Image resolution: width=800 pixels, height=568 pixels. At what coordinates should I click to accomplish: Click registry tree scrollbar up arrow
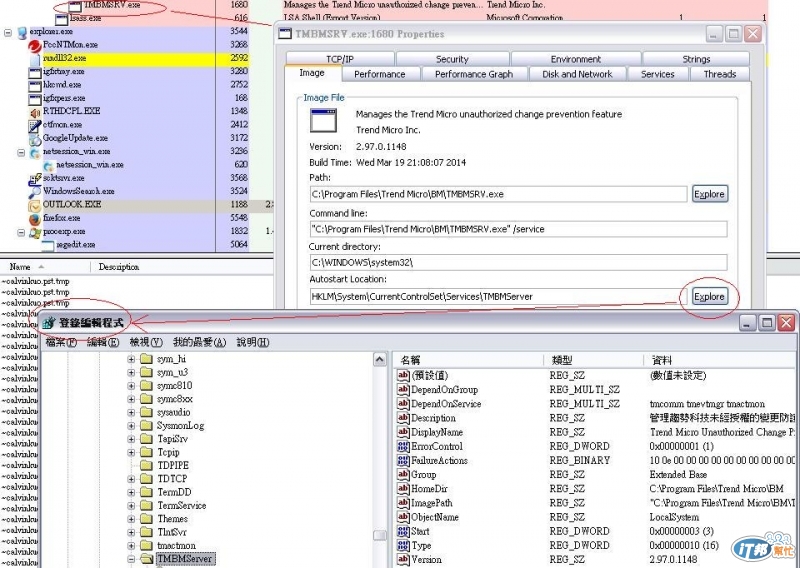pyautogui.click(x=380, y=360)
